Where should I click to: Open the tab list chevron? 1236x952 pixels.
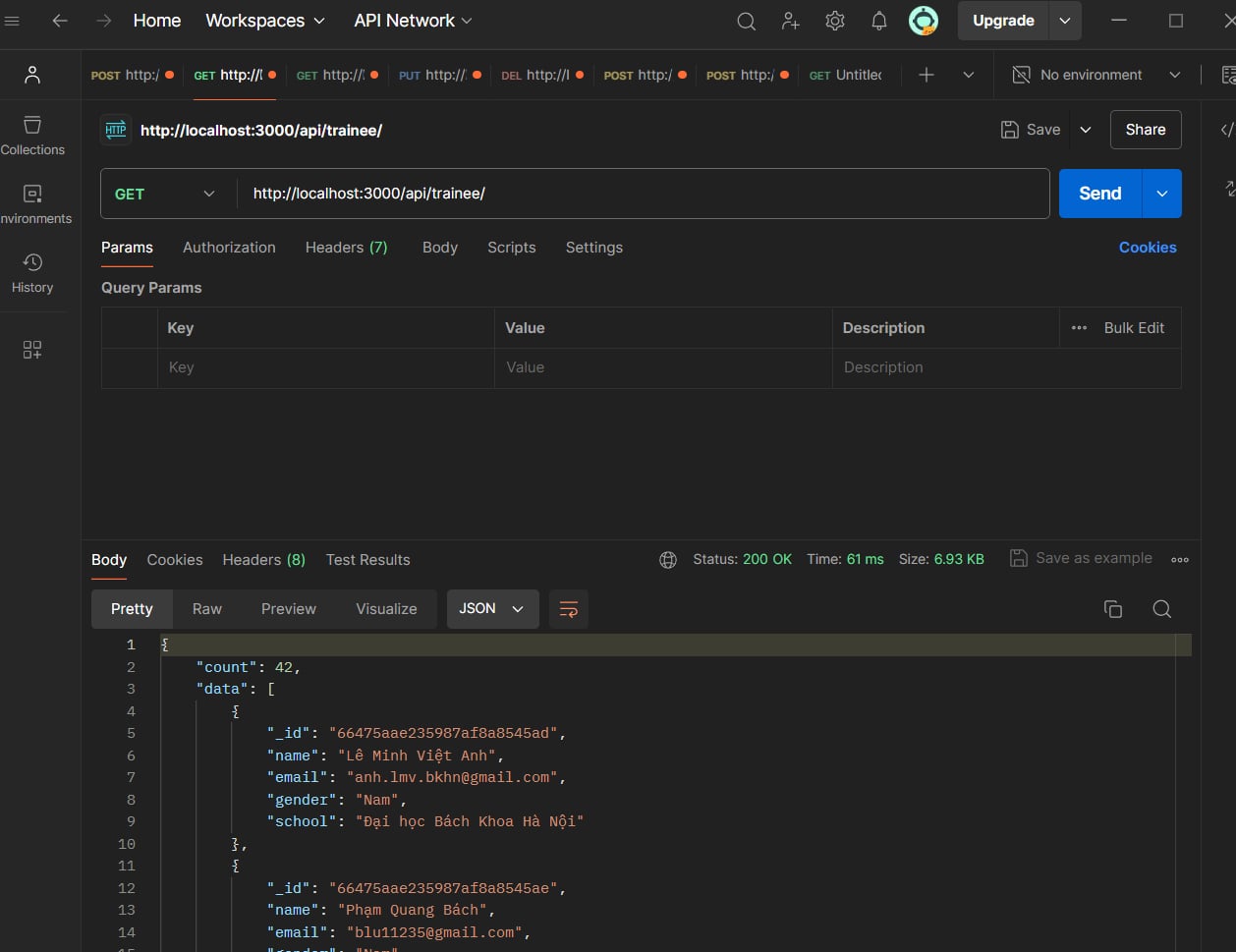pyautogui.click(x=968, y=75)
